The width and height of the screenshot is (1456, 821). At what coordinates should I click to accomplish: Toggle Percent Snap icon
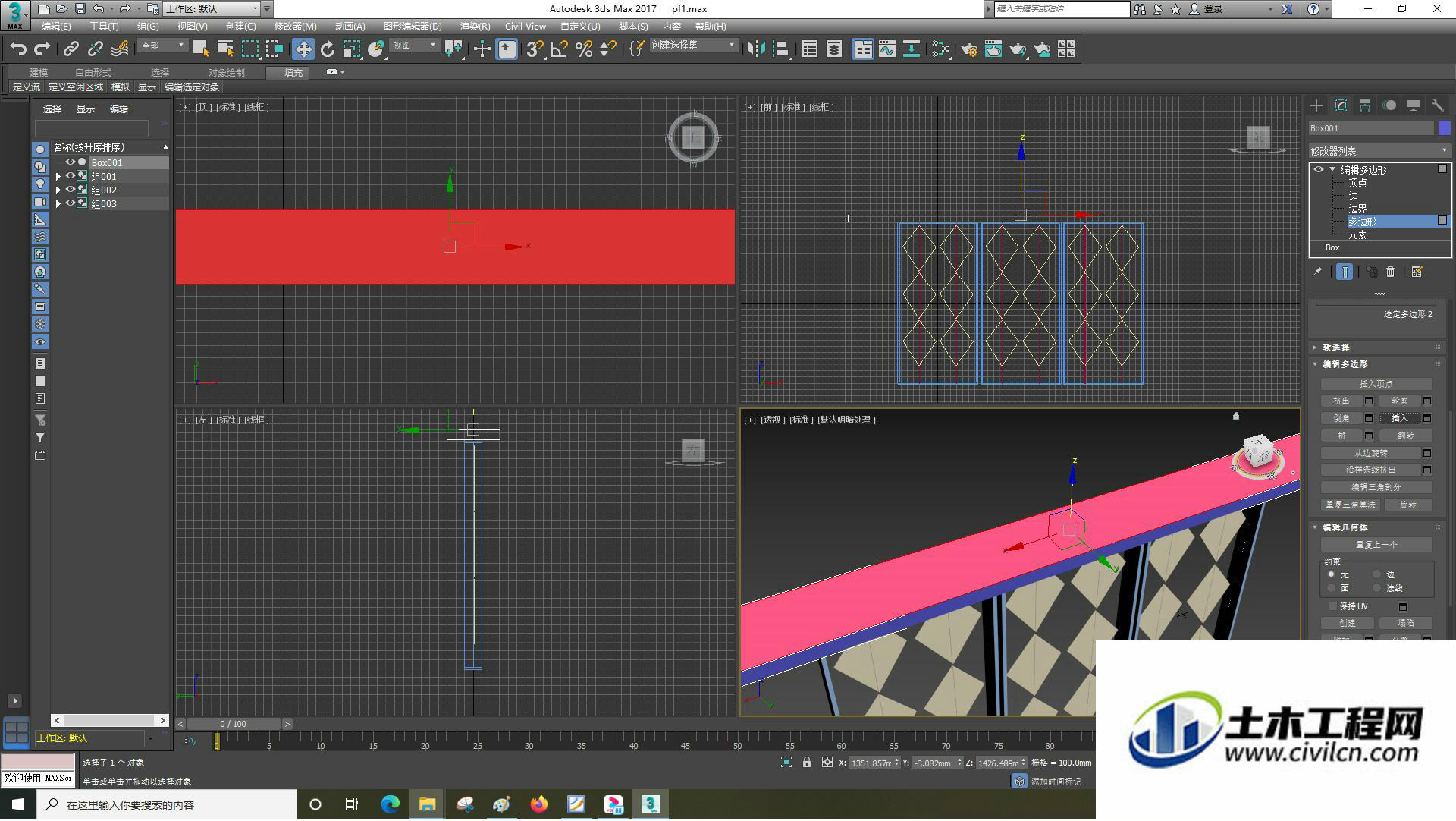(x=584, y=49)
